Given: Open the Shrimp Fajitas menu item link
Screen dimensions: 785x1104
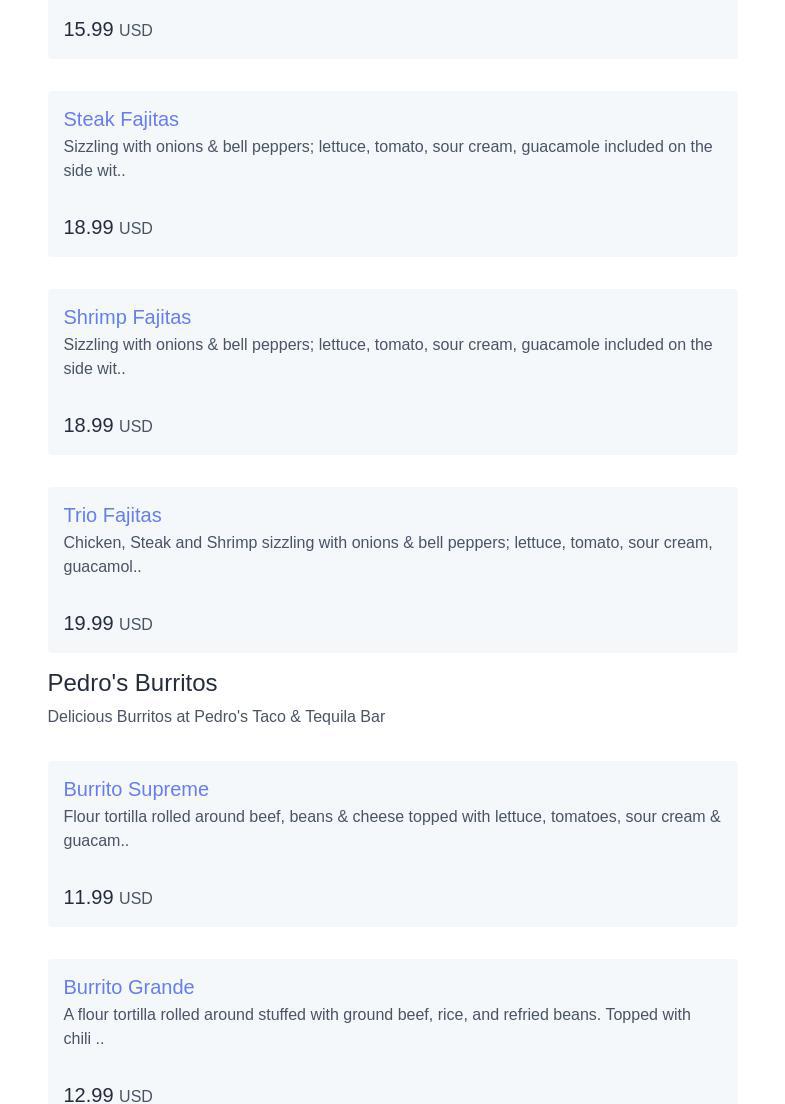Looking at the screenshot, I should tap(127, 317).
